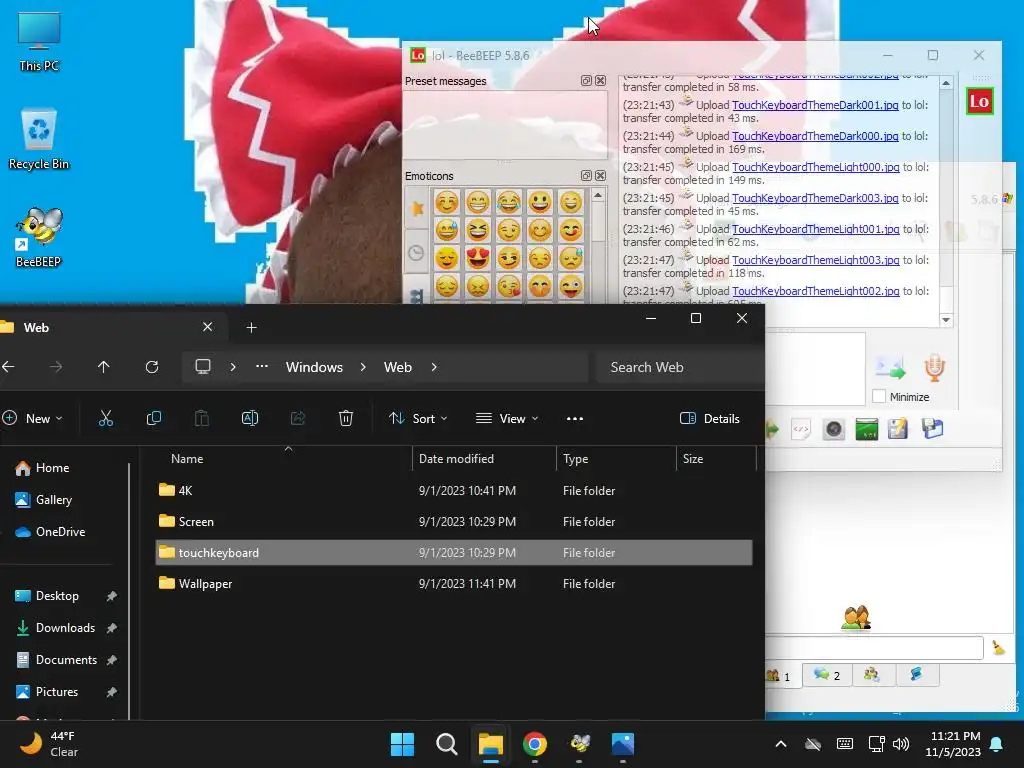Select the BeeBEEP groups tab
This screenshot has height=768, width=1024.
click(872, 675)
